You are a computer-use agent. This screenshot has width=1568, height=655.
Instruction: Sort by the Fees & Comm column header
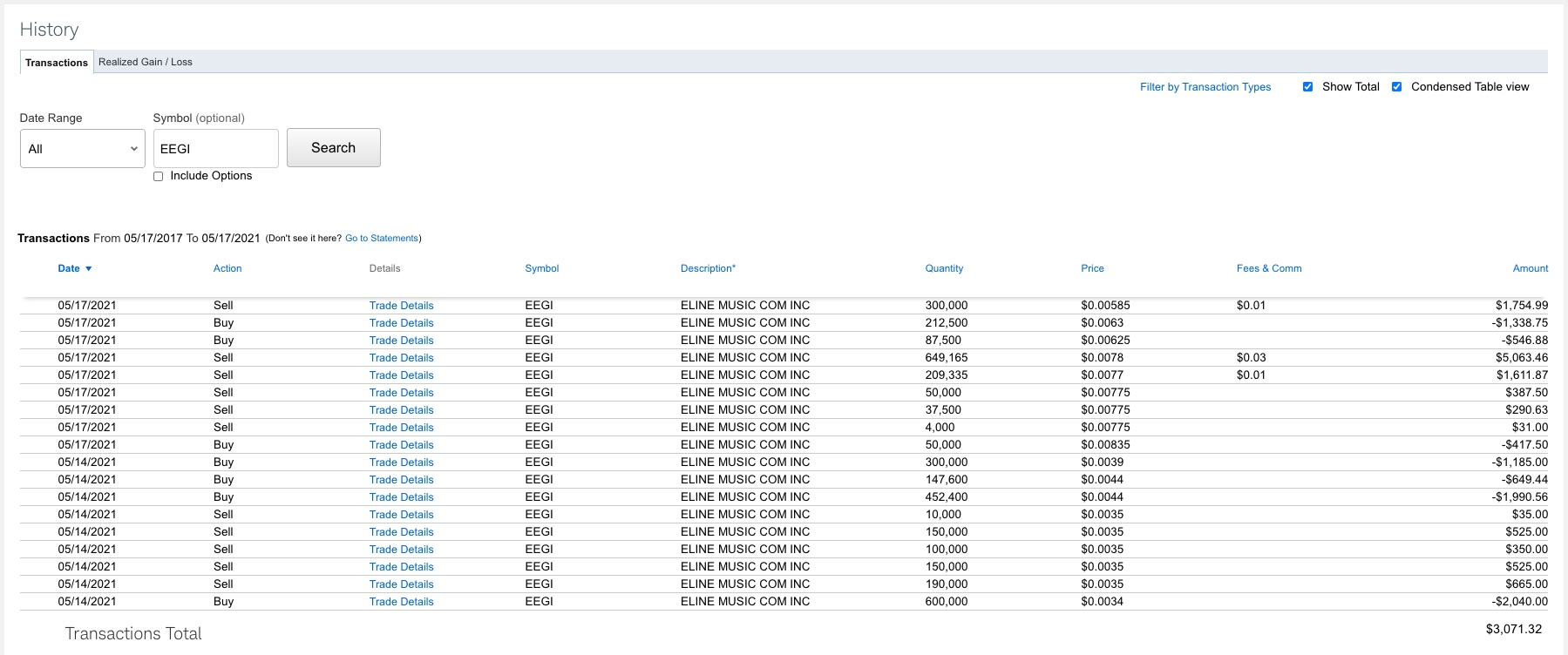[x=1268, y=268]
